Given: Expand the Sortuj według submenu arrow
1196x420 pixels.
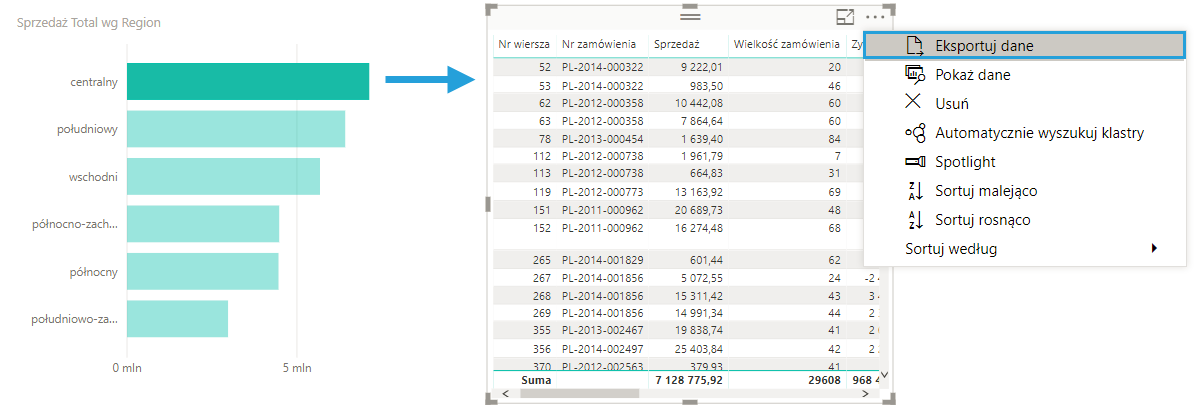Looking at the screenshot, I should 1154,248.
